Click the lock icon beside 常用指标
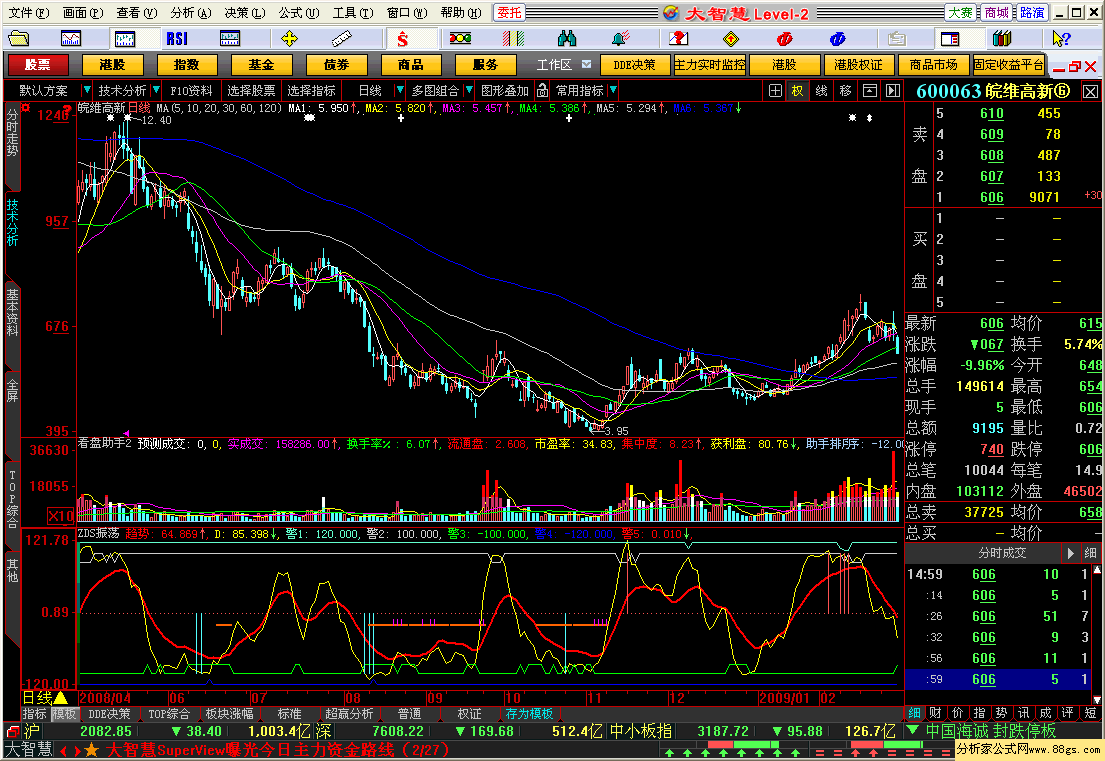 (542, 90)
